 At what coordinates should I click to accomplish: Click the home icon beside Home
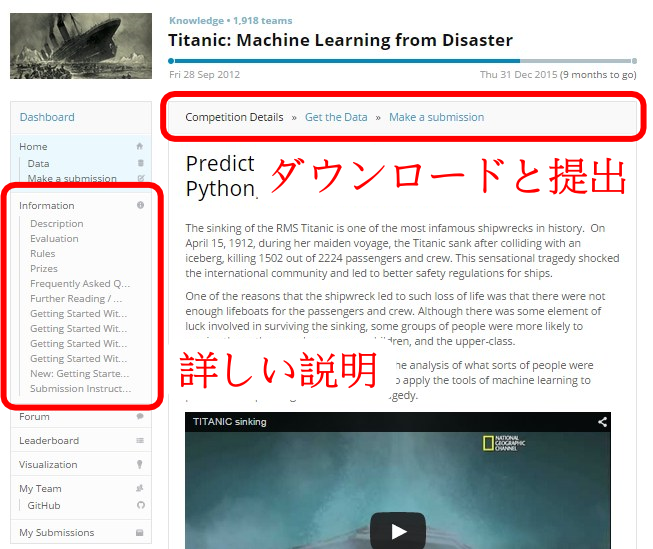(140, 146)
